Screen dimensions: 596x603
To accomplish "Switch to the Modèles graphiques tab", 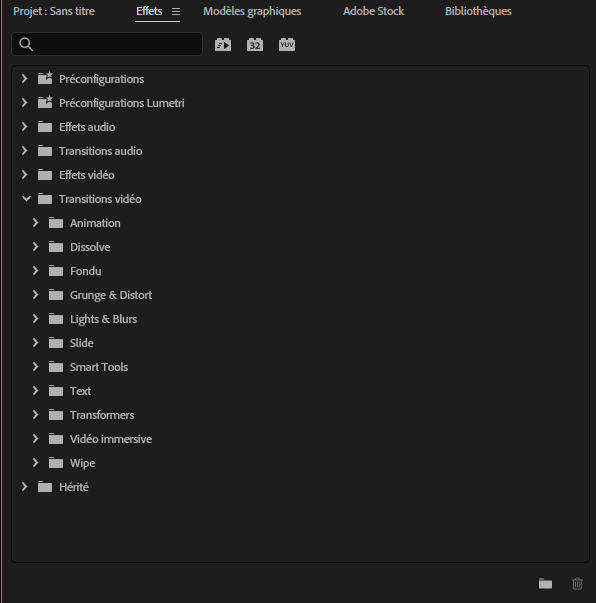I will click(252, 12).
